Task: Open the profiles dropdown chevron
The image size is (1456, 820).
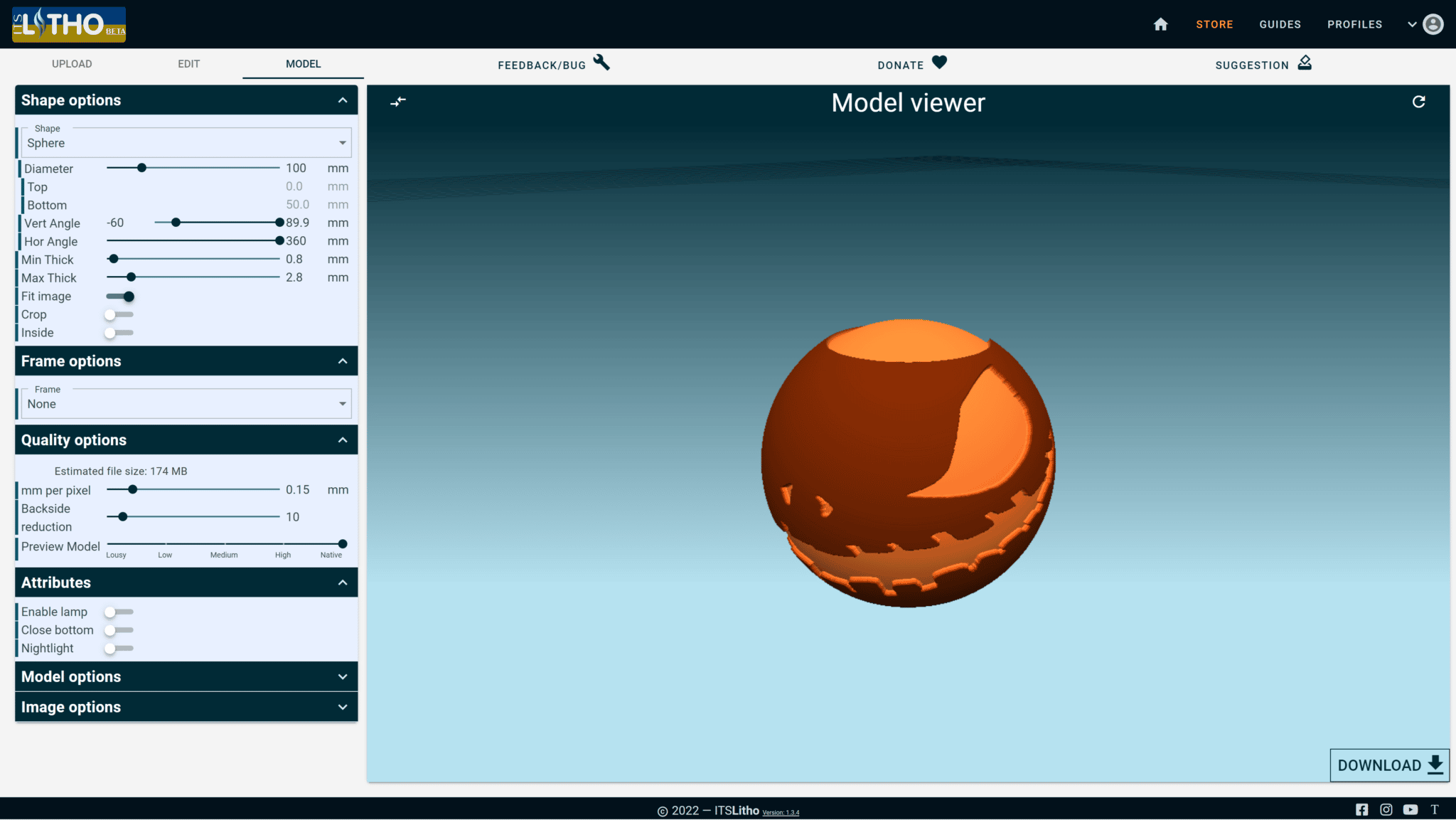Action: pos(1412,24)
